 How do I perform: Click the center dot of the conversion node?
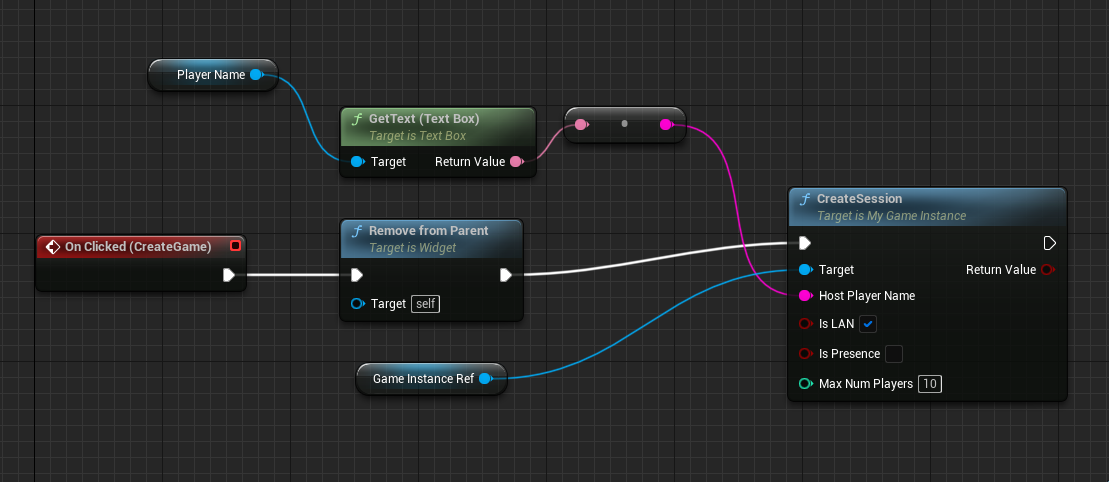point(624,124)
